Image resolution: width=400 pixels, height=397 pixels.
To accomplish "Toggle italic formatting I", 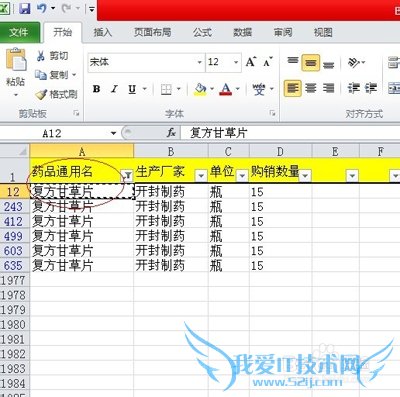I will 115,89.
